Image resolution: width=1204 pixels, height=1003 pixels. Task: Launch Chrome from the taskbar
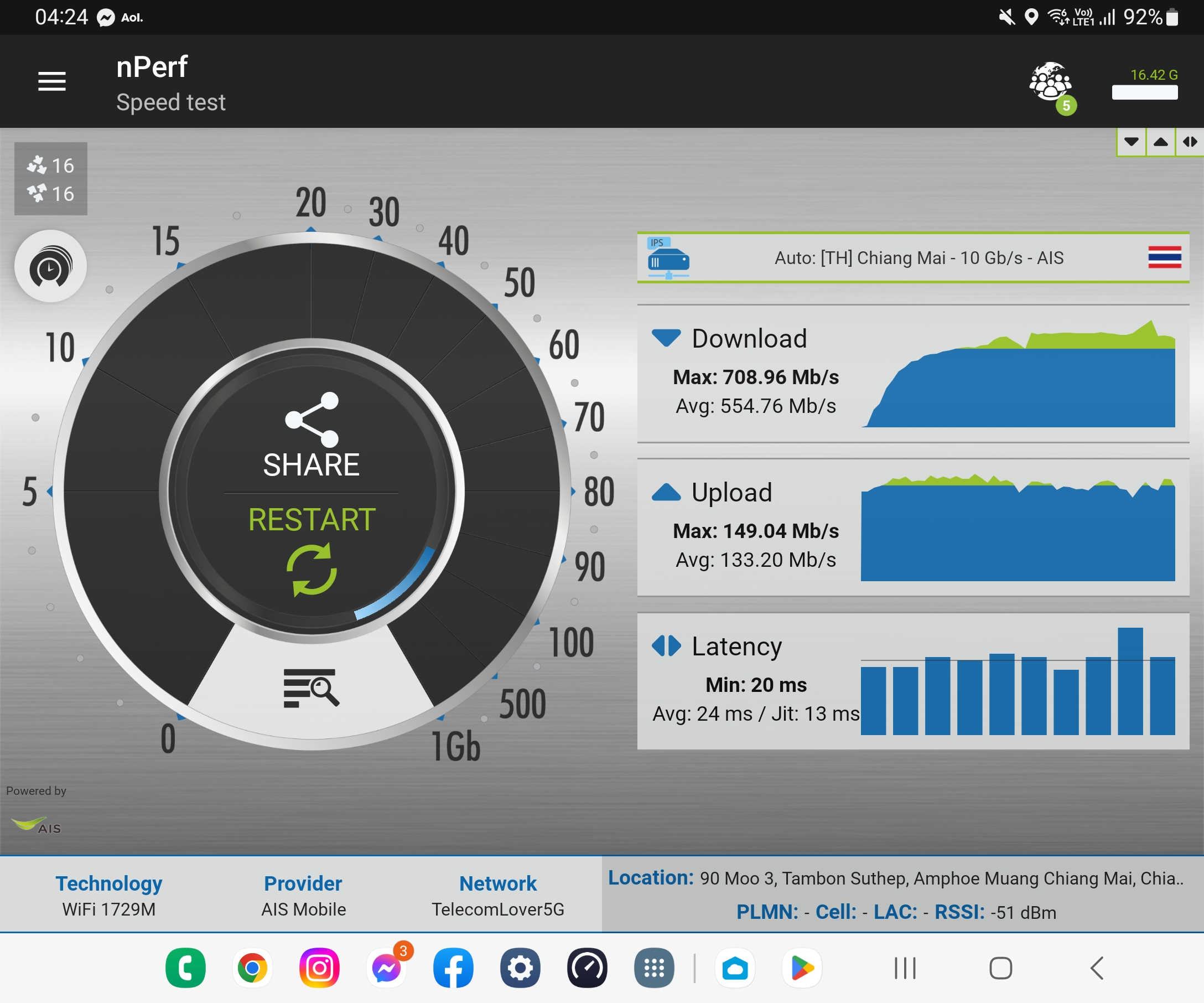tap(252, 968)
